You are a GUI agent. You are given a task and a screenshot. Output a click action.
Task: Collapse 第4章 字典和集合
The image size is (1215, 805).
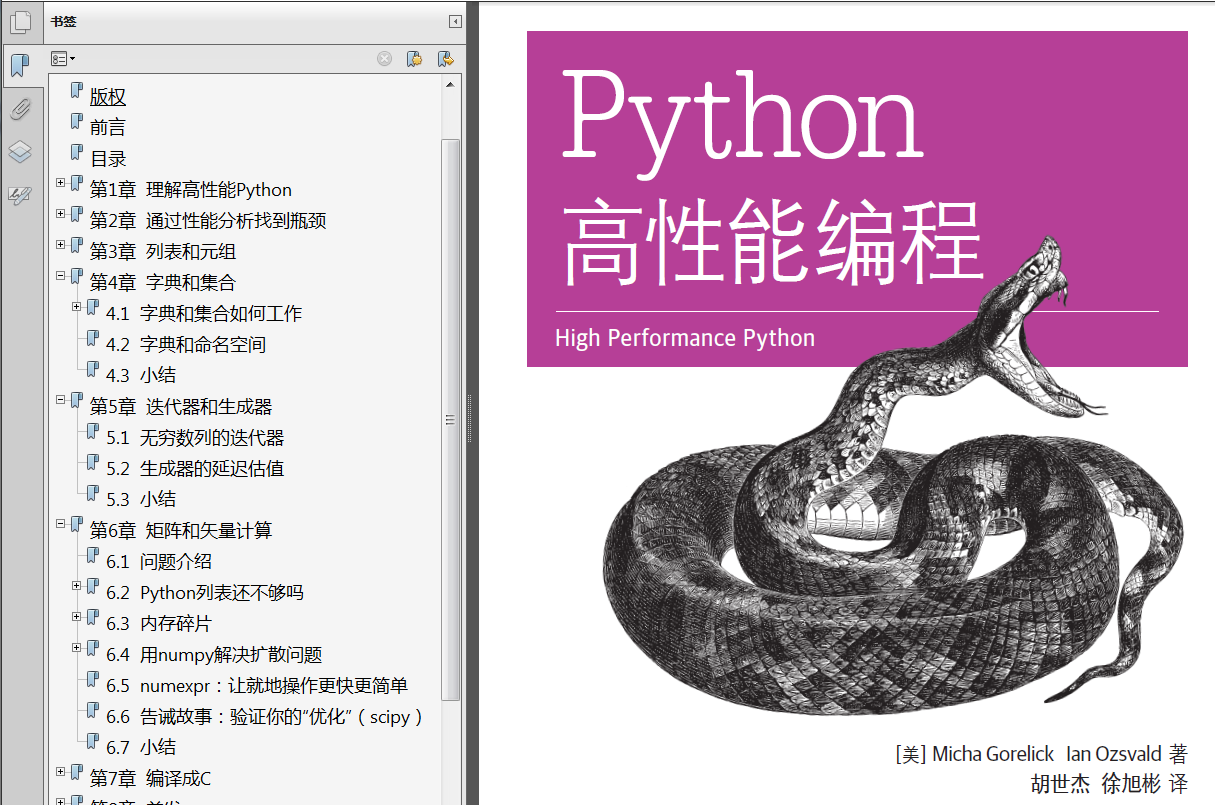click(x=61, y=276)
